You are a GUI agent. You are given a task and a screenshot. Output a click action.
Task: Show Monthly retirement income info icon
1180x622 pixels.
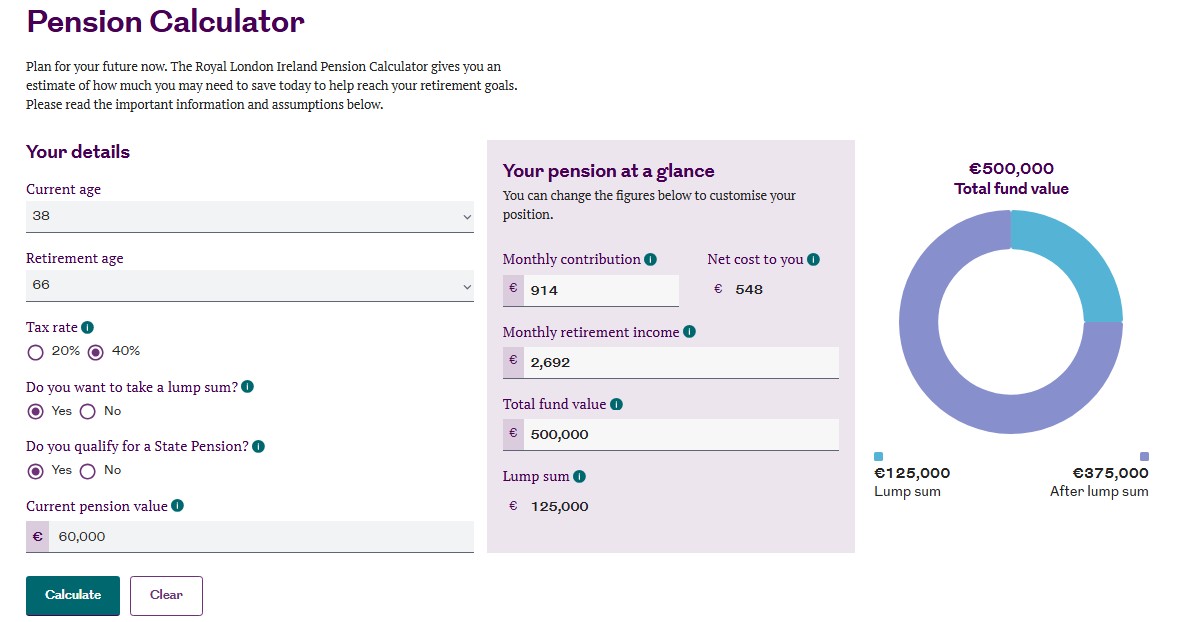point(689,332)
